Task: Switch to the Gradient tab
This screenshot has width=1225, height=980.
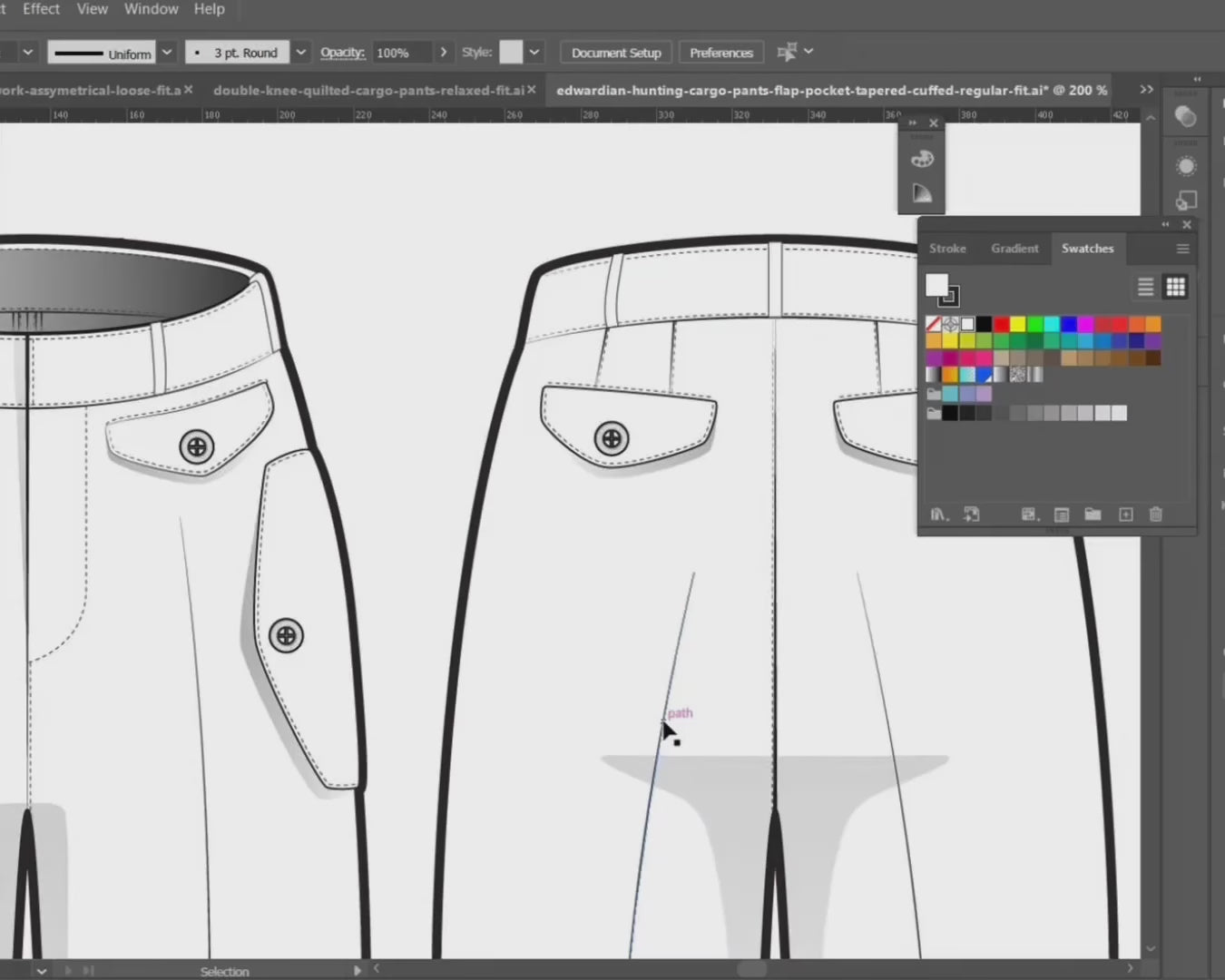Action: (1014, 248)
